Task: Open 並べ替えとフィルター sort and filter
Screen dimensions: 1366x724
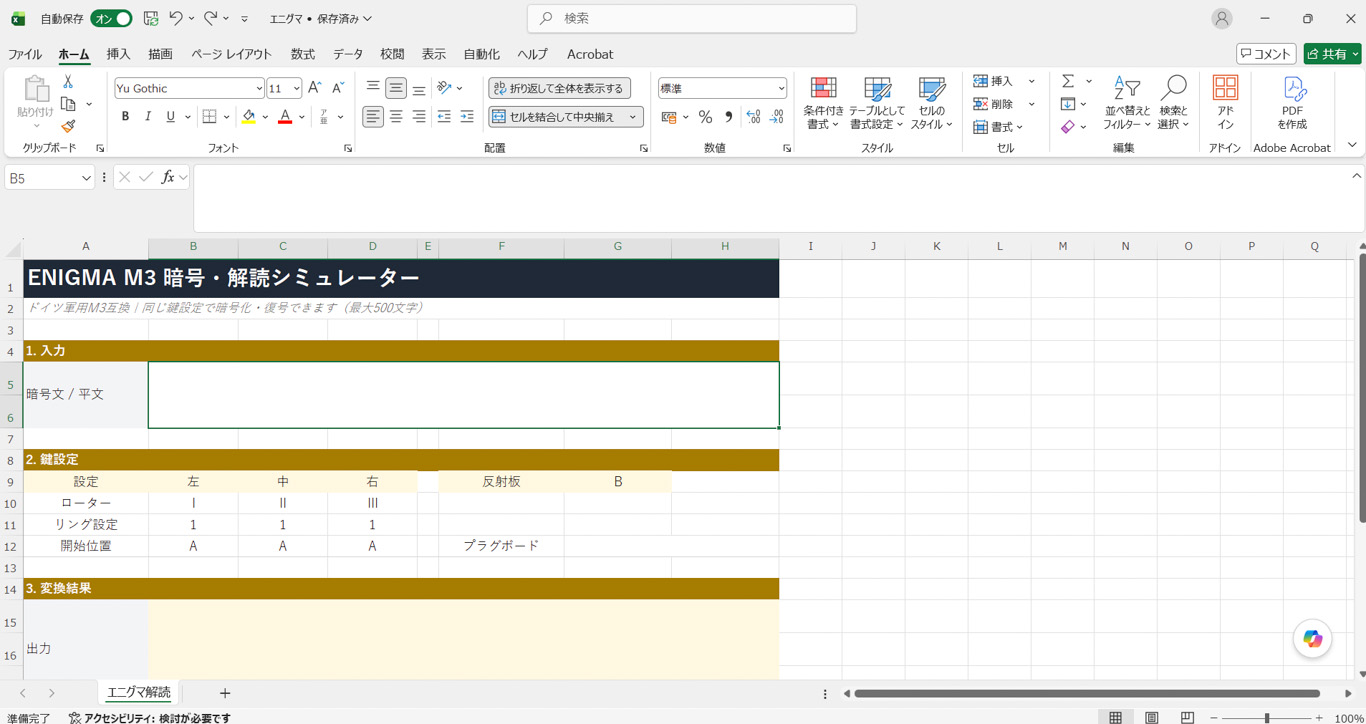Action: pyautogui.click(x=1127, y=103)
